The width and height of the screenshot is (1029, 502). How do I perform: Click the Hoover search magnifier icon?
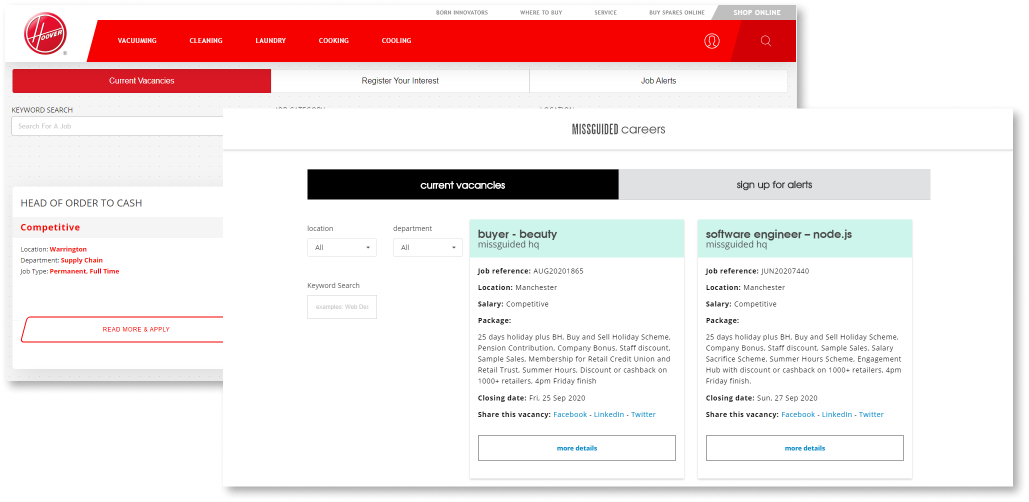click(x=765, y=41)
